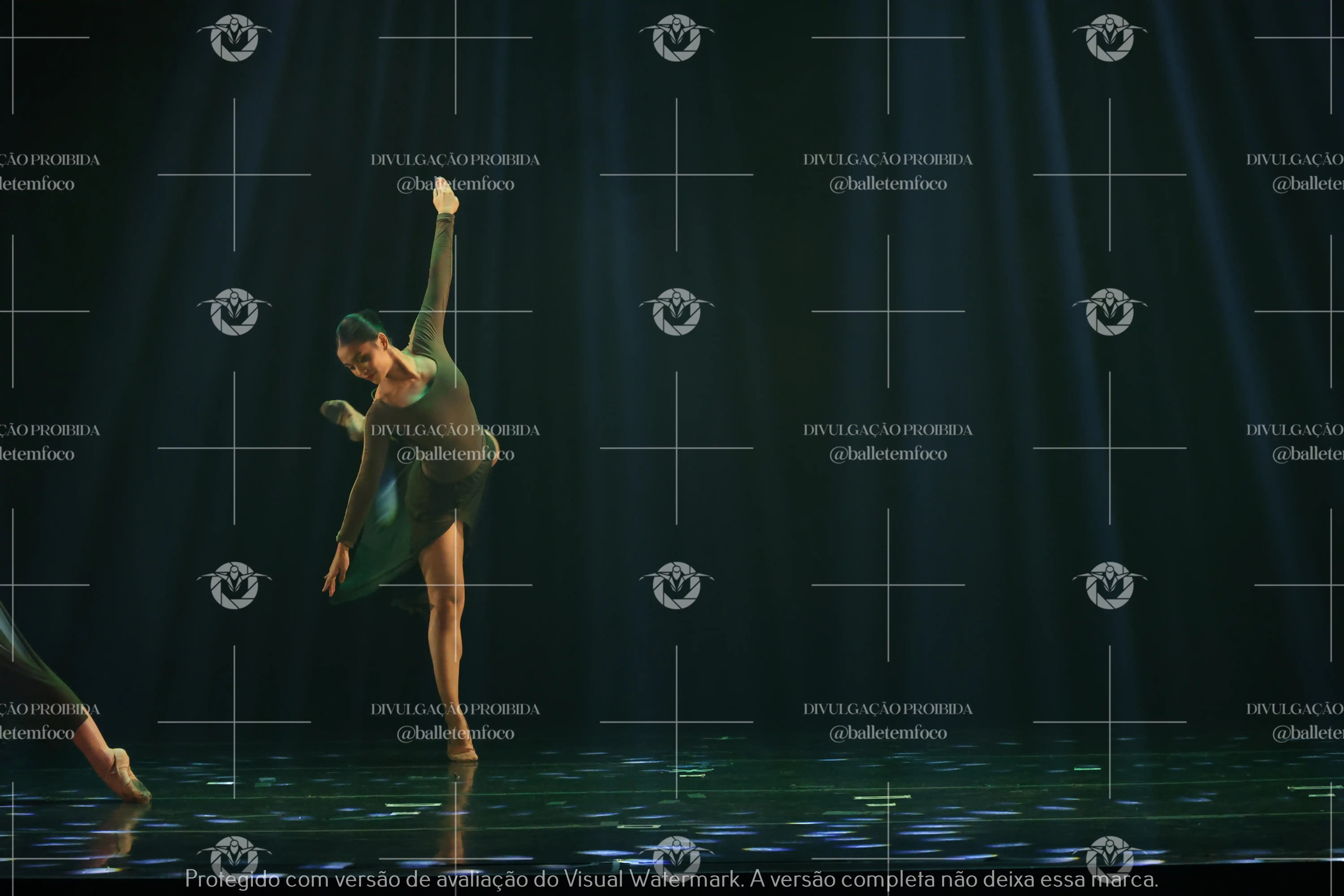Click the 'Visual Watermark' words in bottom caption
The image size is (1344, 896).
(653, 879)
